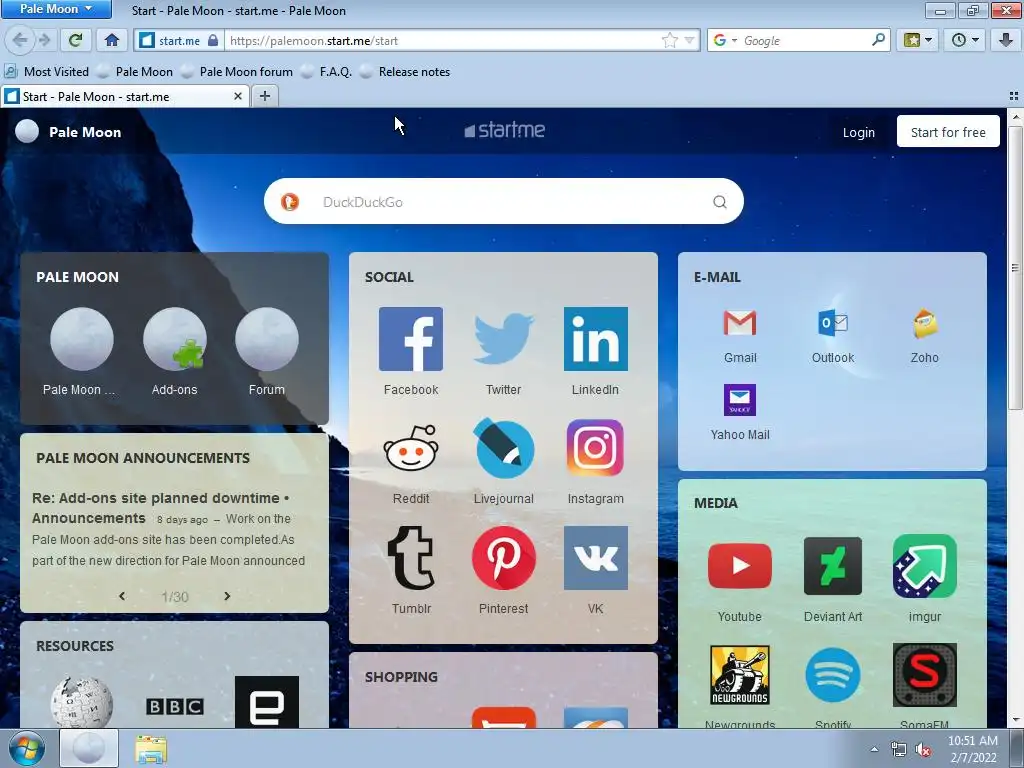The width and height of the screenshot is (1024, 768).
Task: Open the Instagram icon
Action: pyautogui.click(x=596, y=448)
